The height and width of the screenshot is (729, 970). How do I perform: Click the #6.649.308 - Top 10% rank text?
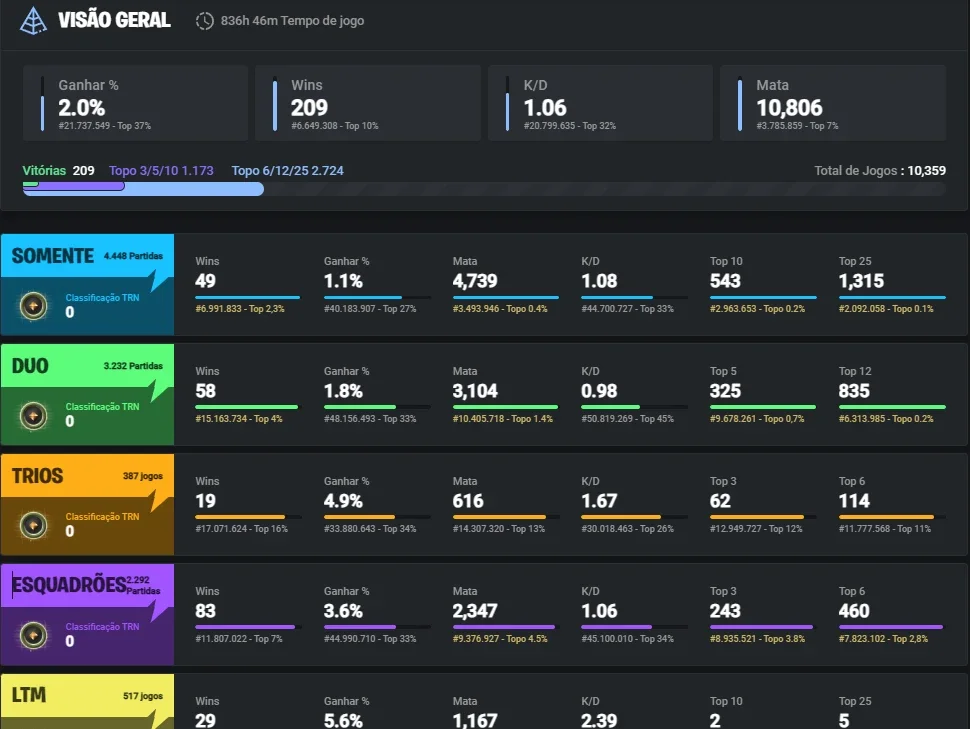[335, 126]
